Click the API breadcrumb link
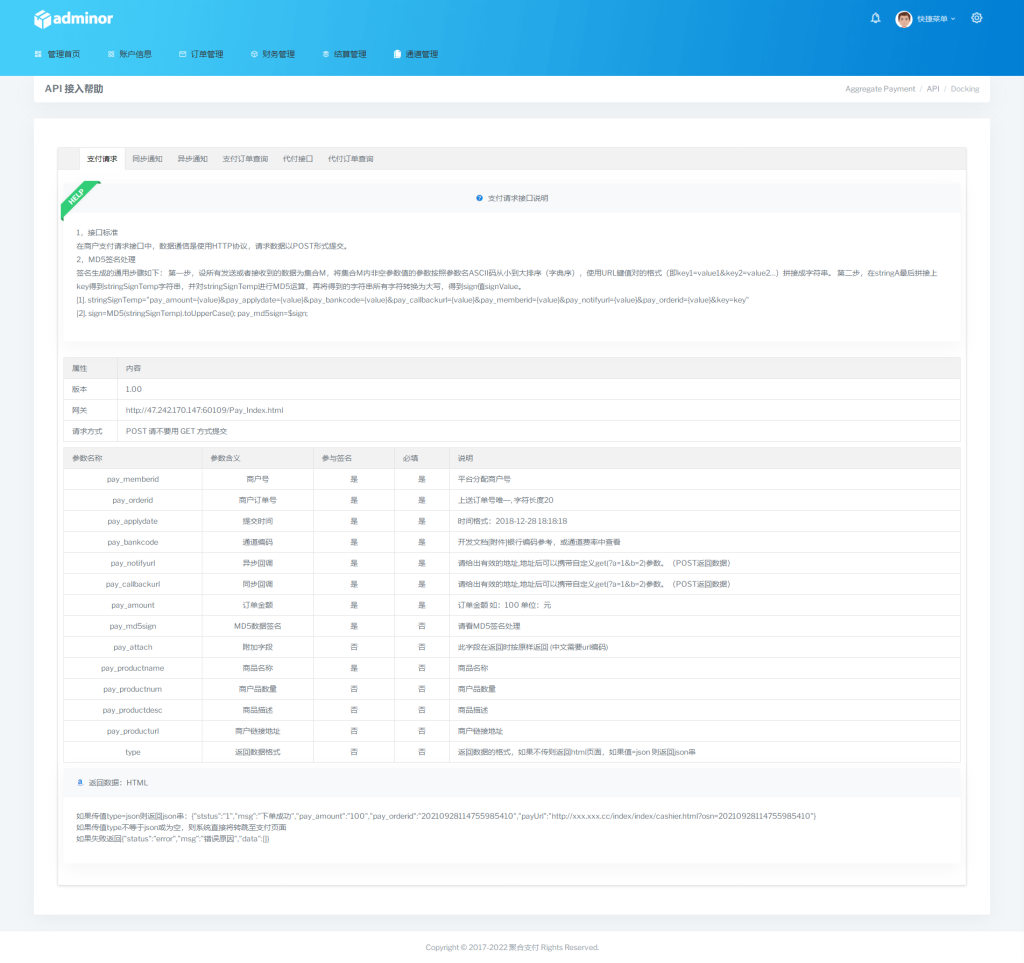 (x=932, y=89)
